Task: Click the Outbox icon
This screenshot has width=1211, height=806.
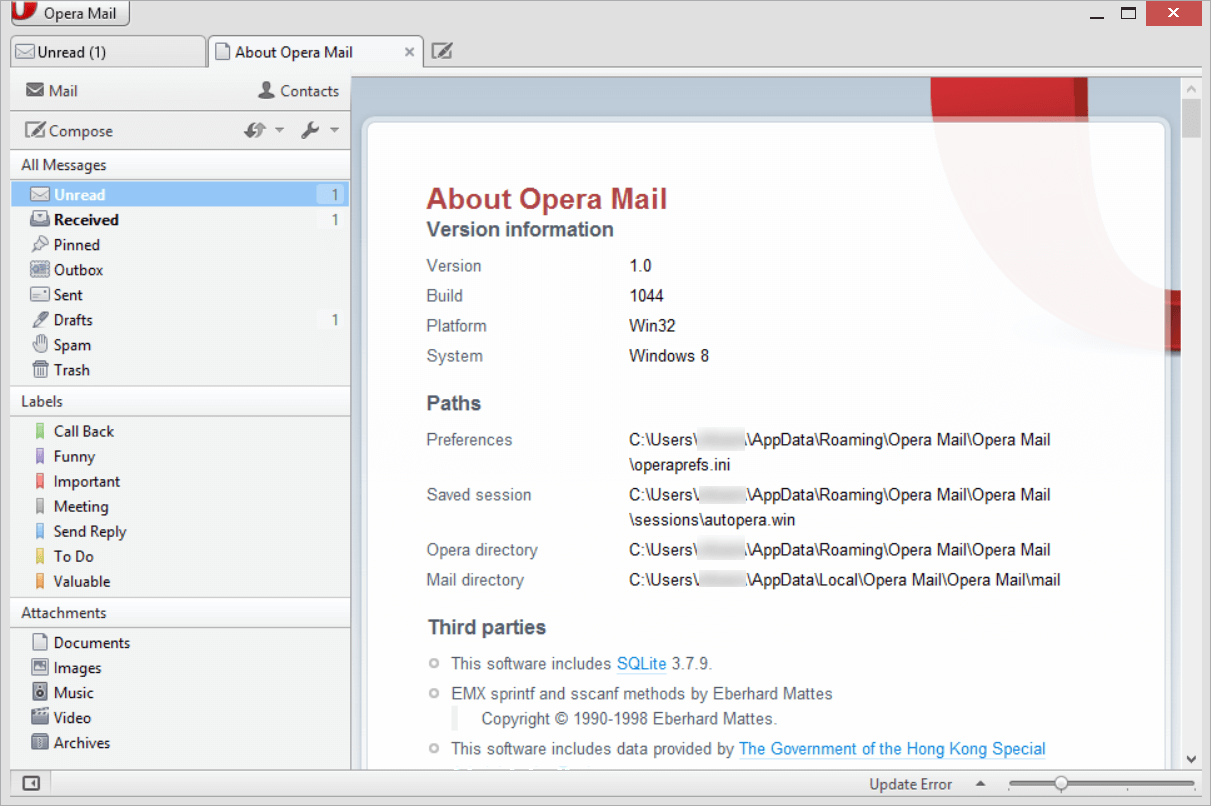Action: click(x=40, y=270)
